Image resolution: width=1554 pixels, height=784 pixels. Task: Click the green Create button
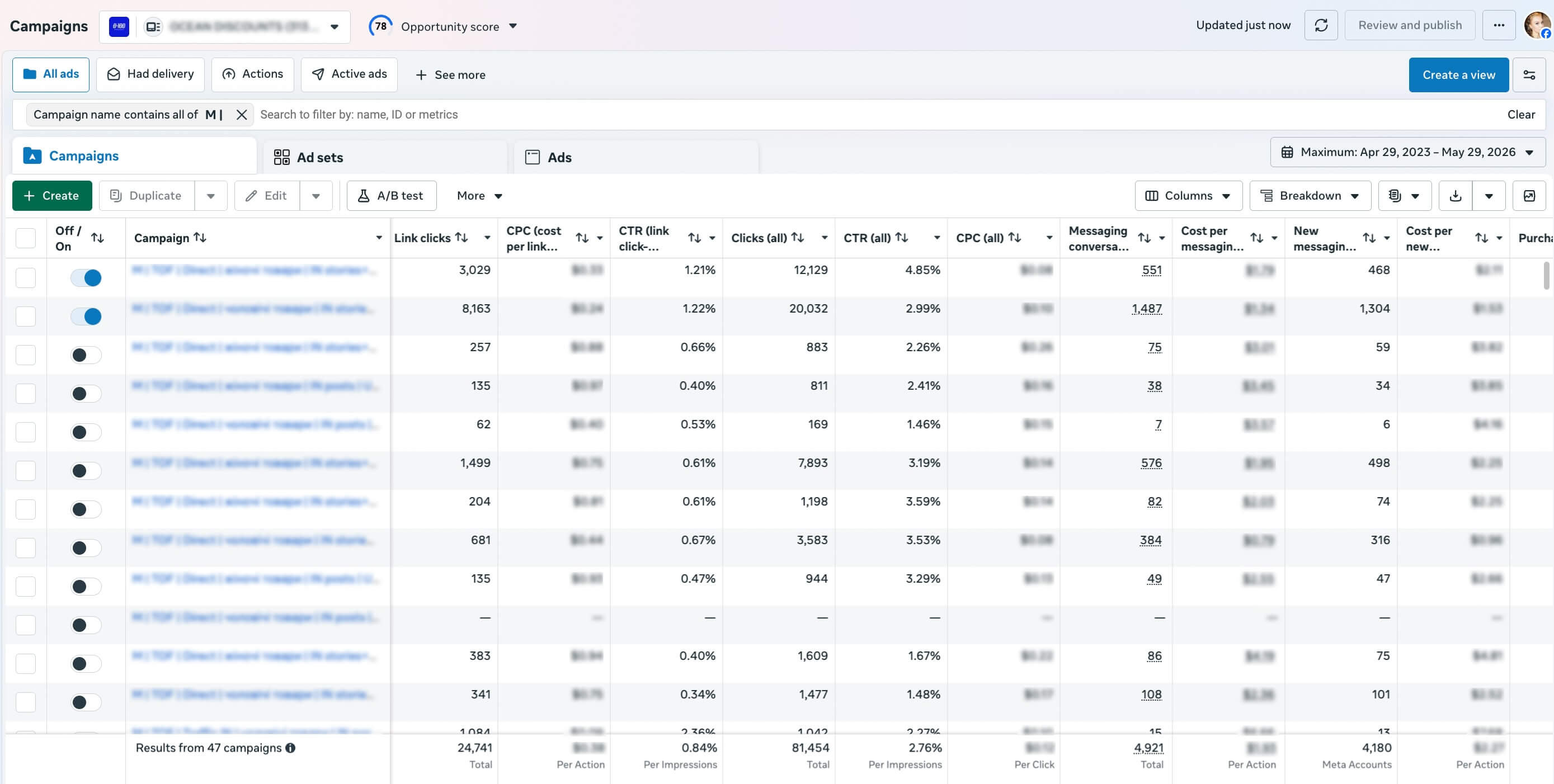click(52, 195)
